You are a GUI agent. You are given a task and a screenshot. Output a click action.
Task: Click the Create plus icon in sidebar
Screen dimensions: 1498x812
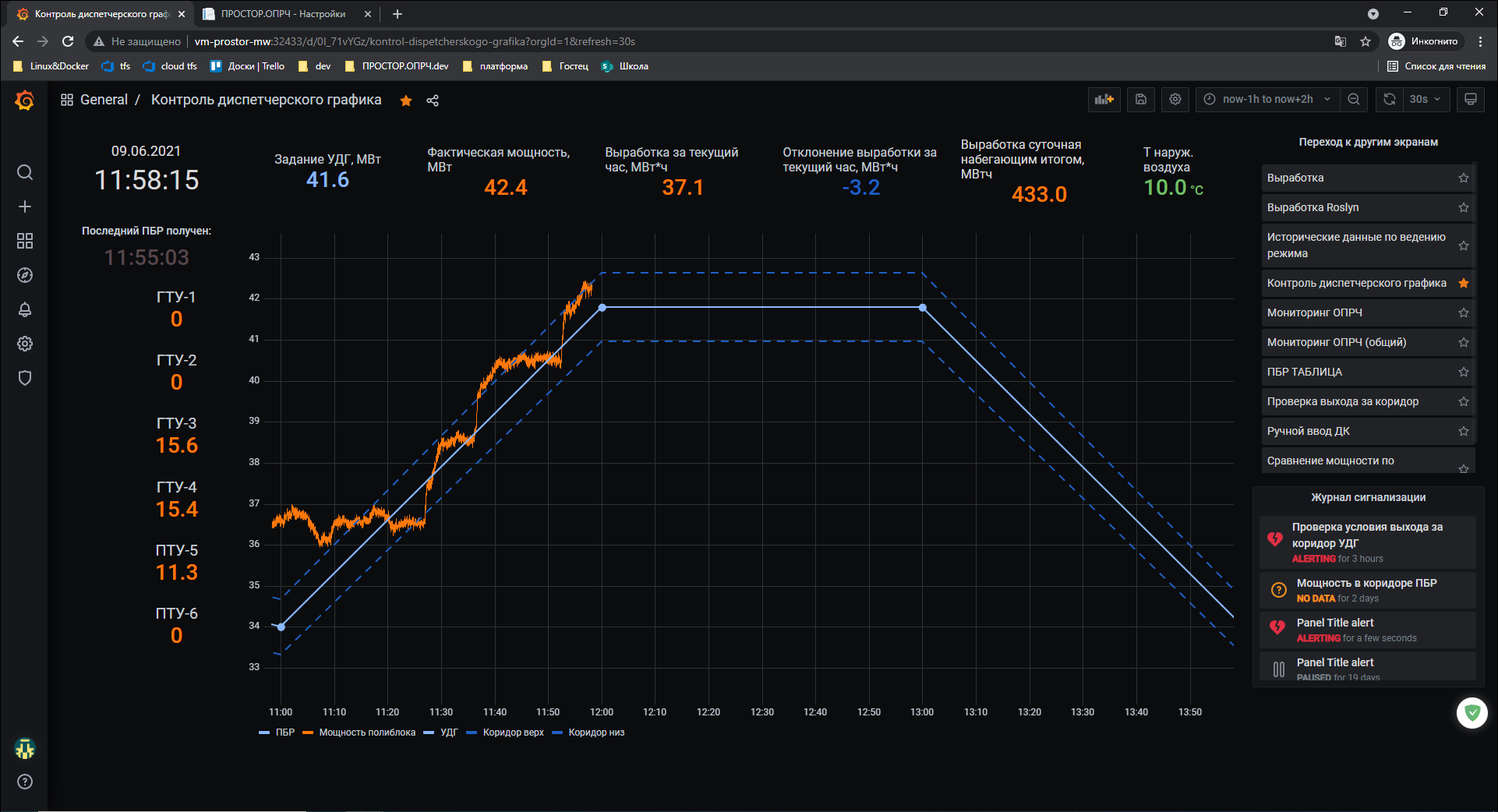click(x=25, y=207)
